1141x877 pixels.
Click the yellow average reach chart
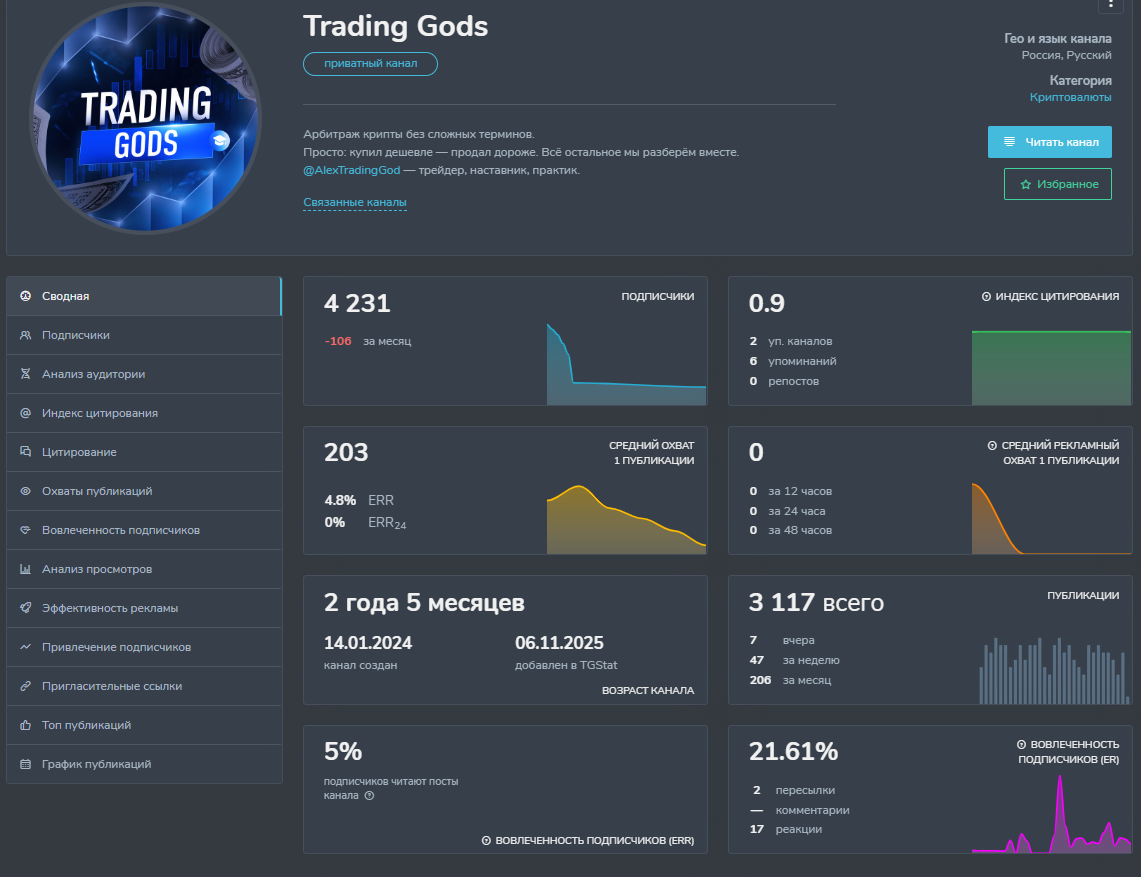[x=627, y=519]
